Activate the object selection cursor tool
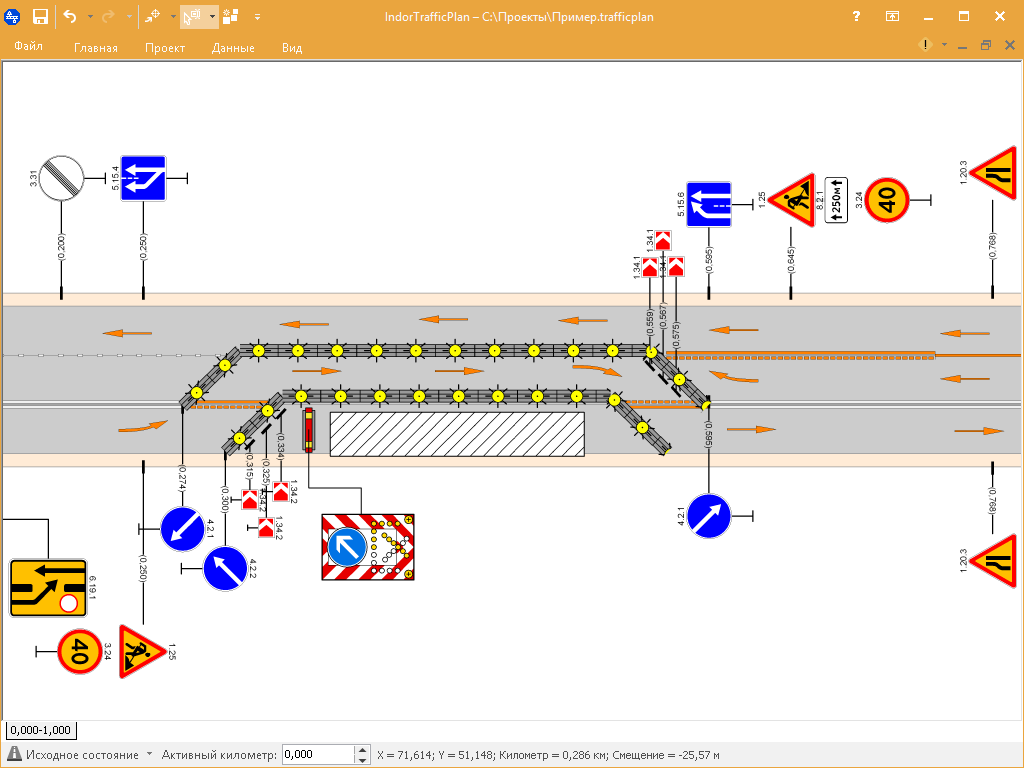The width and height of the screenshot is (1024, 768). coord(192,16)
